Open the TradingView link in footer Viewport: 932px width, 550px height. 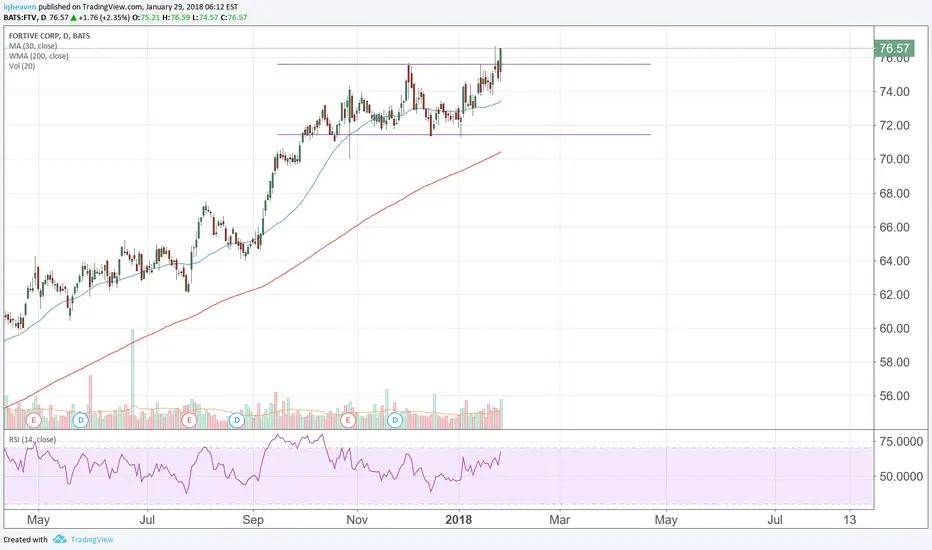click(x=92, y=540)
